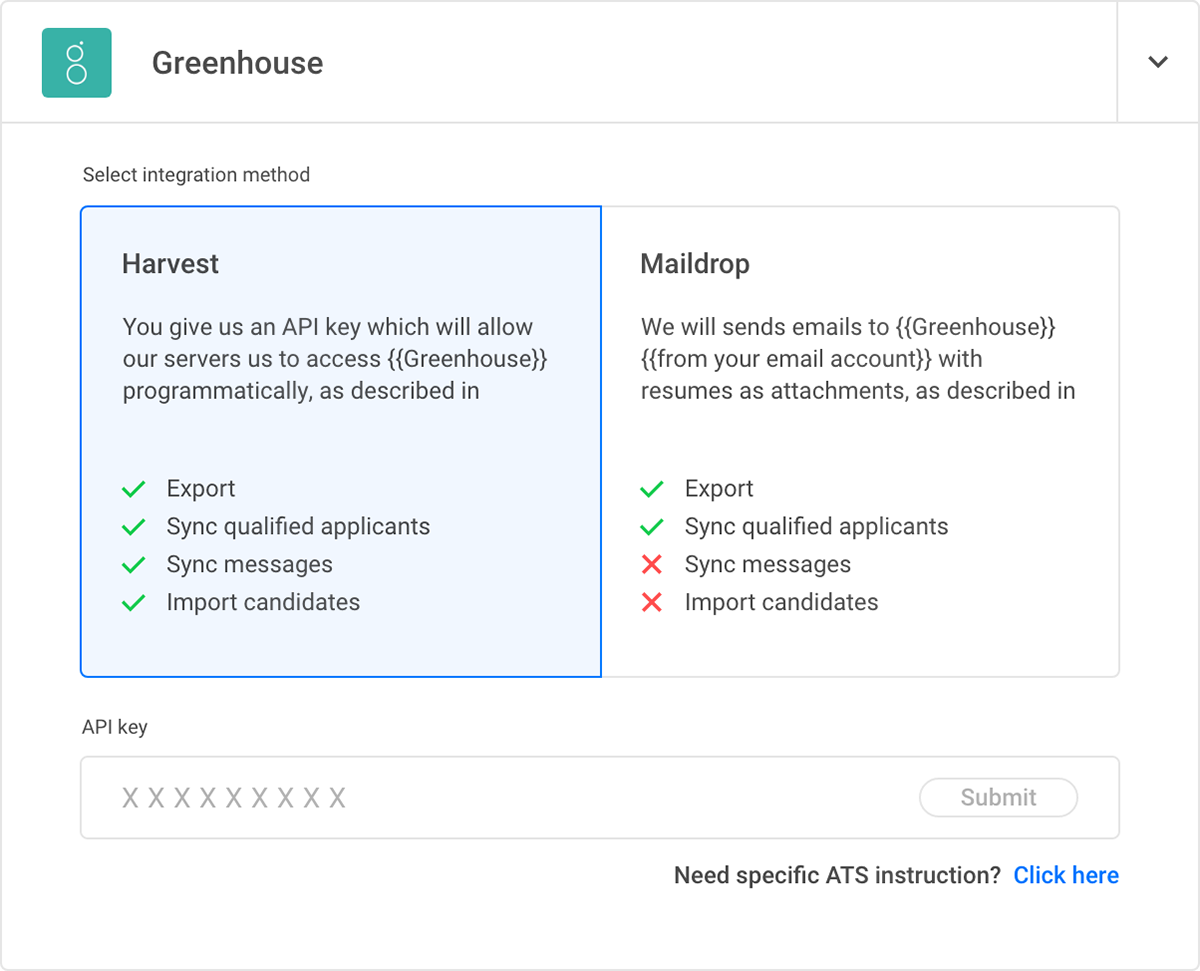1200x971 pixels.
Task: Click Maildrop check icon for Export
Action: pos(652,489)
